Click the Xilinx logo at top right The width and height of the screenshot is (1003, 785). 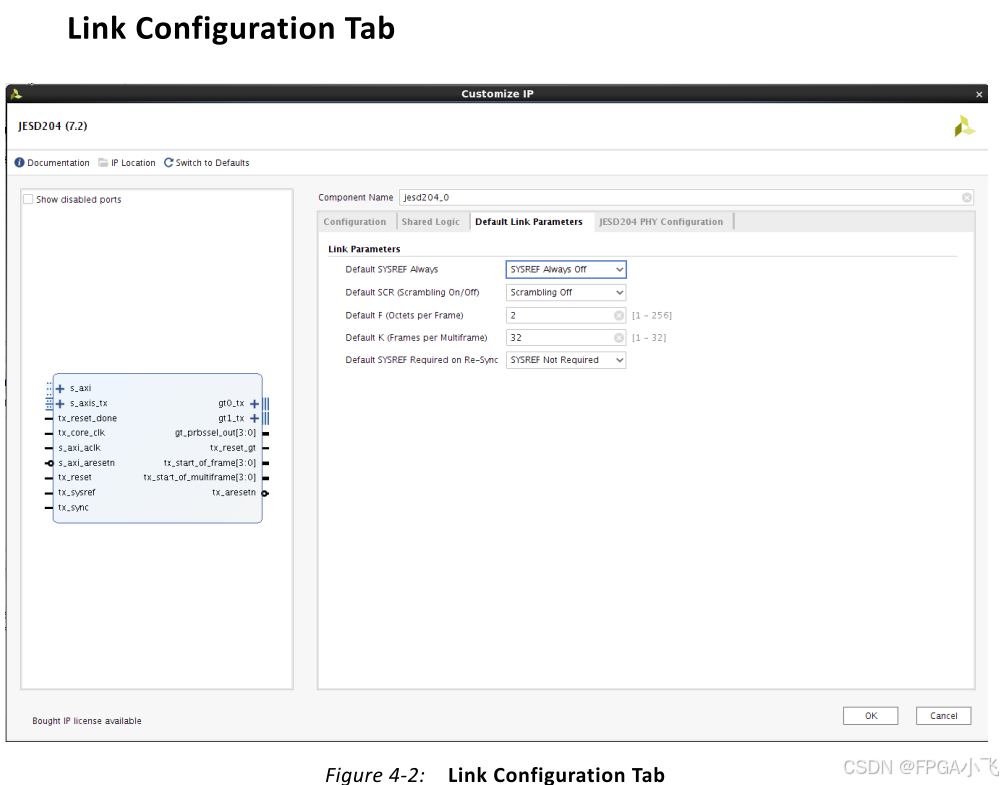(x=964, y=126)
